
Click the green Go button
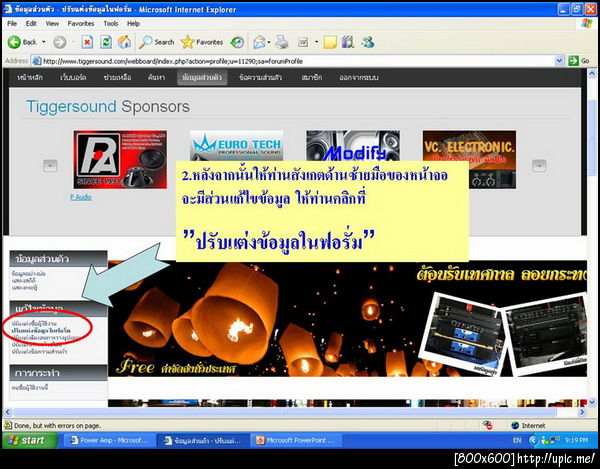(x=579, y=61)
